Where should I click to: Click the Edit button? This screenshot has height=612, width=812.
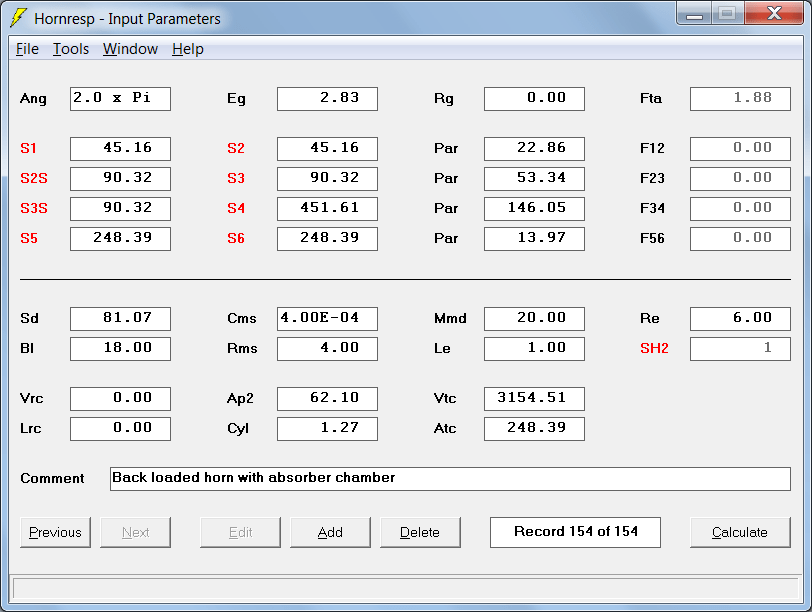click(240, 532)
